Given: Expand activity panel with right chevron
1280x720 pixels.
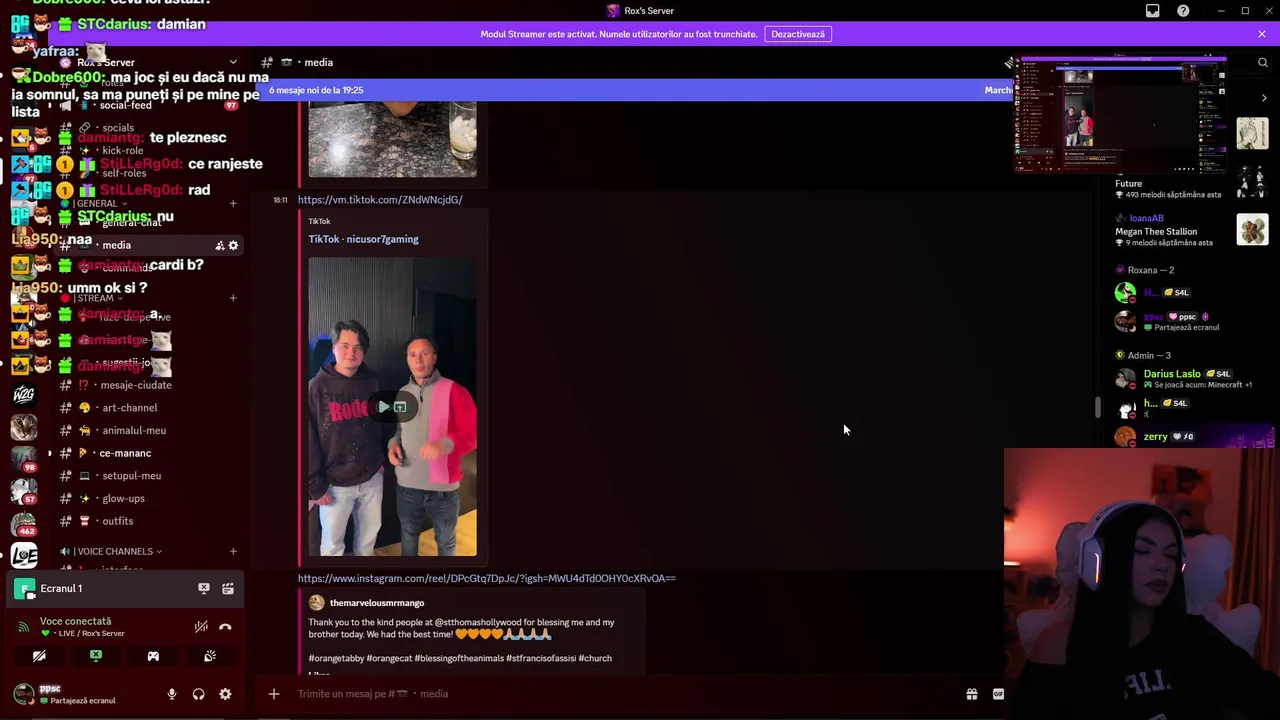Looking at the screenshot, I should (1264, 98).
